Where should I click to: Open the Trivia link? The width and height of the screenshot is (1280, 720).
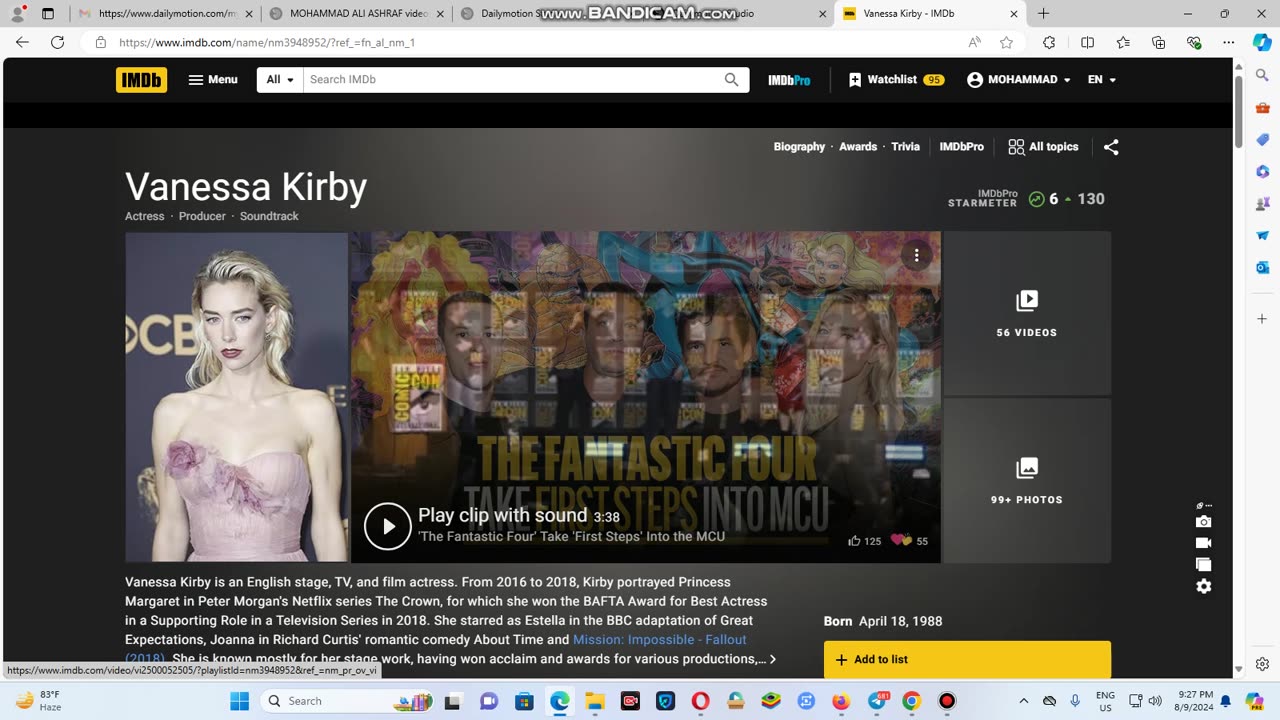click(905, 147)
